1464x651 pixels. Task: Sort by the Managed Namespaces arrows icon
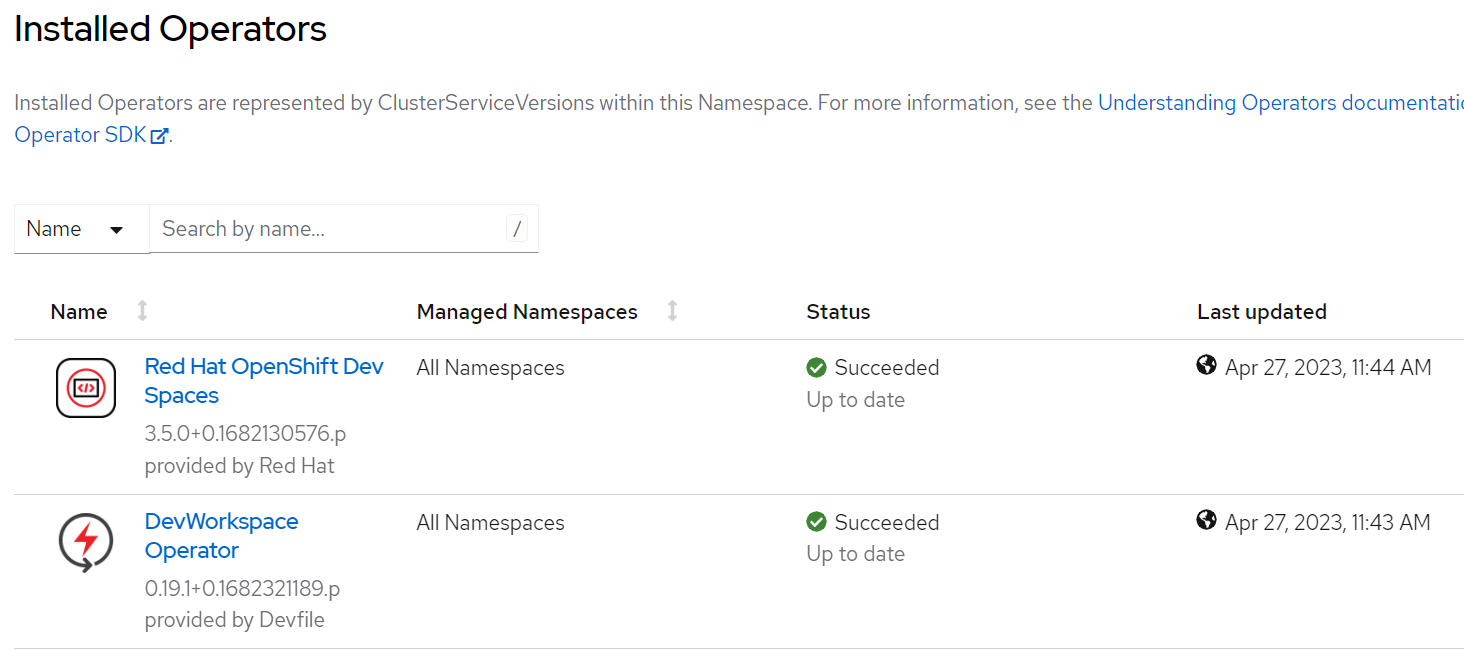[x=672, y=312]
